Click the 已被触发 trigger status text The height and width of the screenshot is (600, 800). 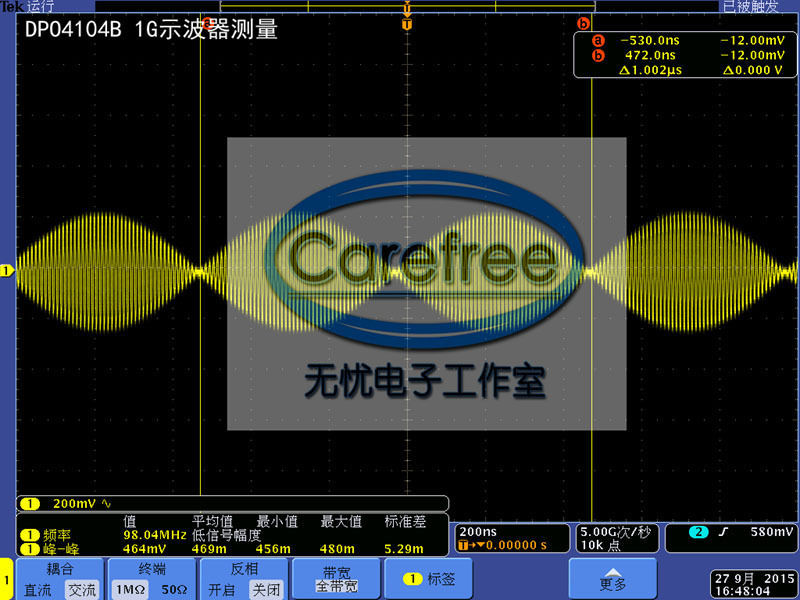pyautogui.click(x=751, y=6)
